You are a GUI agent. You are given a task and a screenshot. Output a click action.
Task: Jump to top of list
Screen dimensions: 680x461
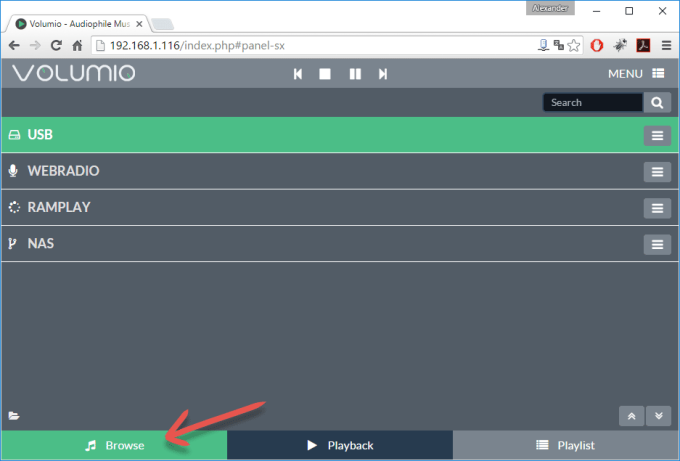(631, 416)
